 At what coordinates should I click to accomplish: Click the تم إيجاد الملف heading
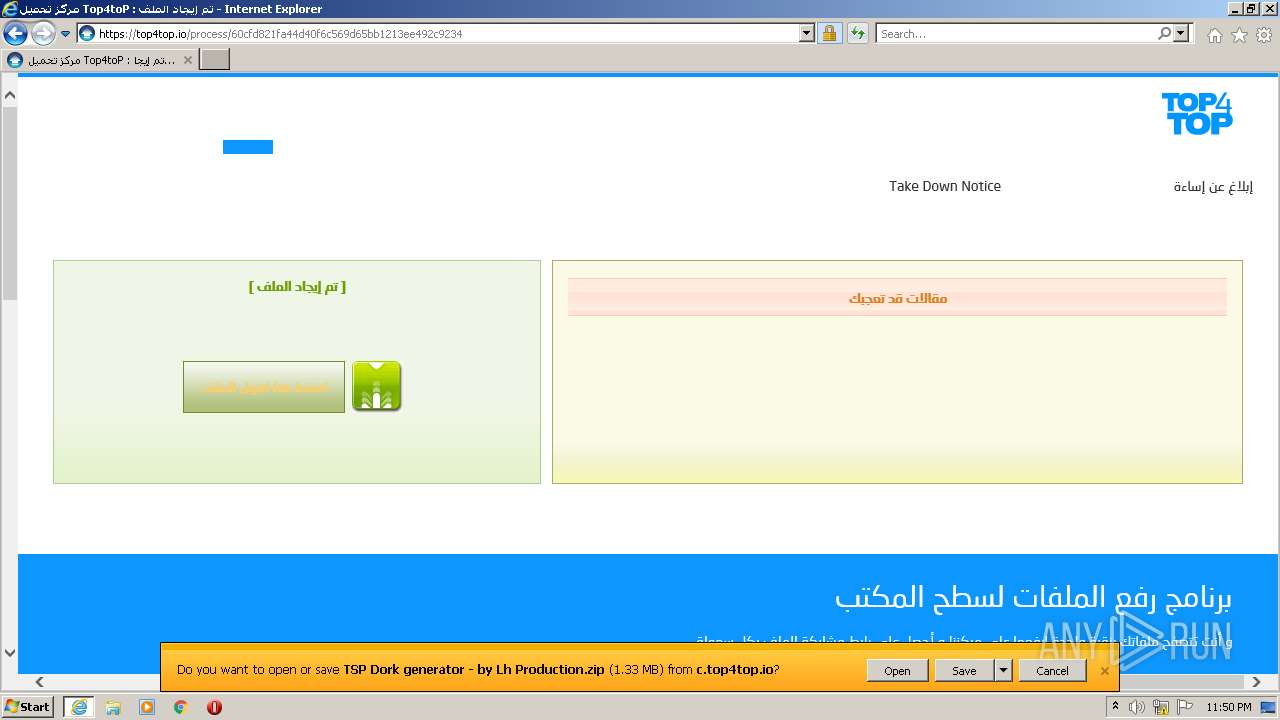click(297, 286)
